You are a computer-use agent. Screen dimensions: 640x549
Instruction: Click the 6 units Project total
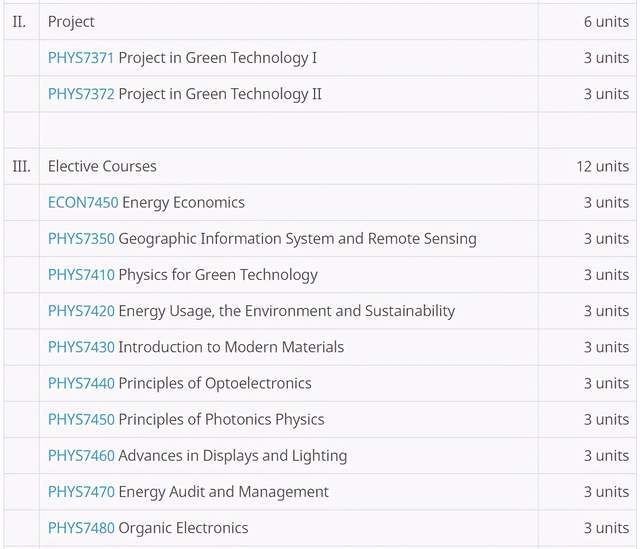click(606, 22)
